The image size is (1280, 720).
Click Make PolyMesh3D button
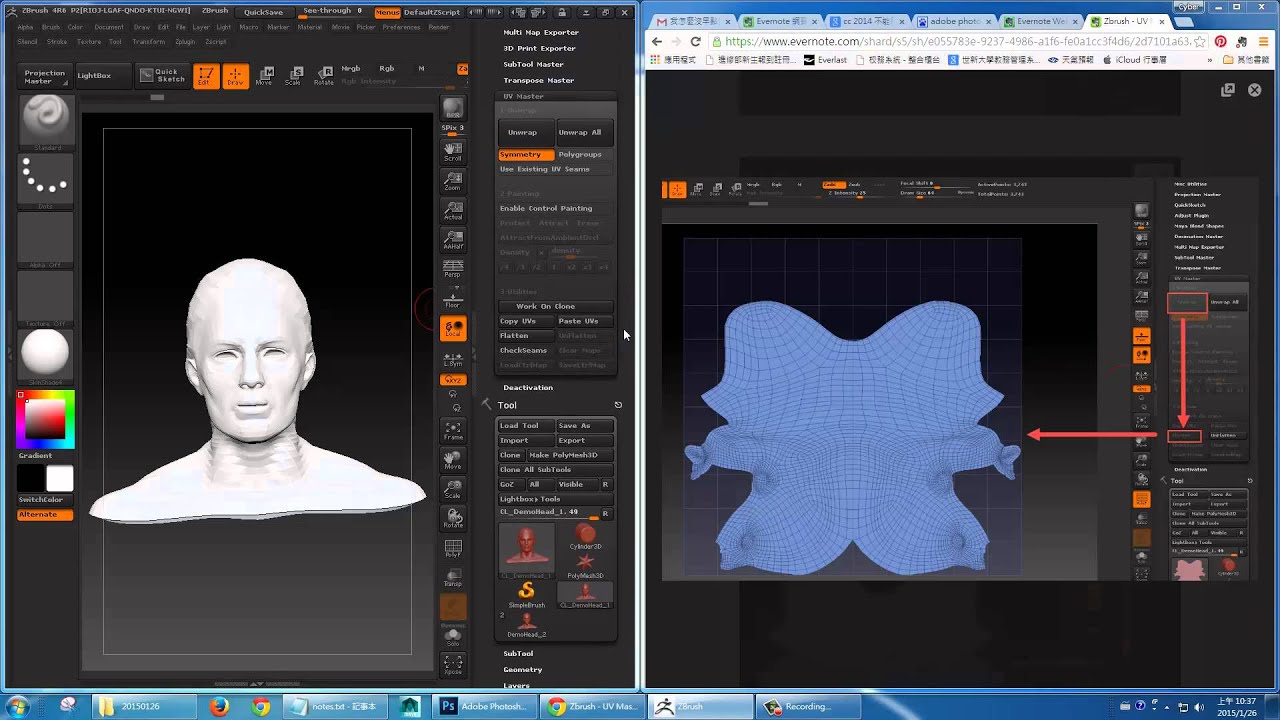tap(569, 455)
